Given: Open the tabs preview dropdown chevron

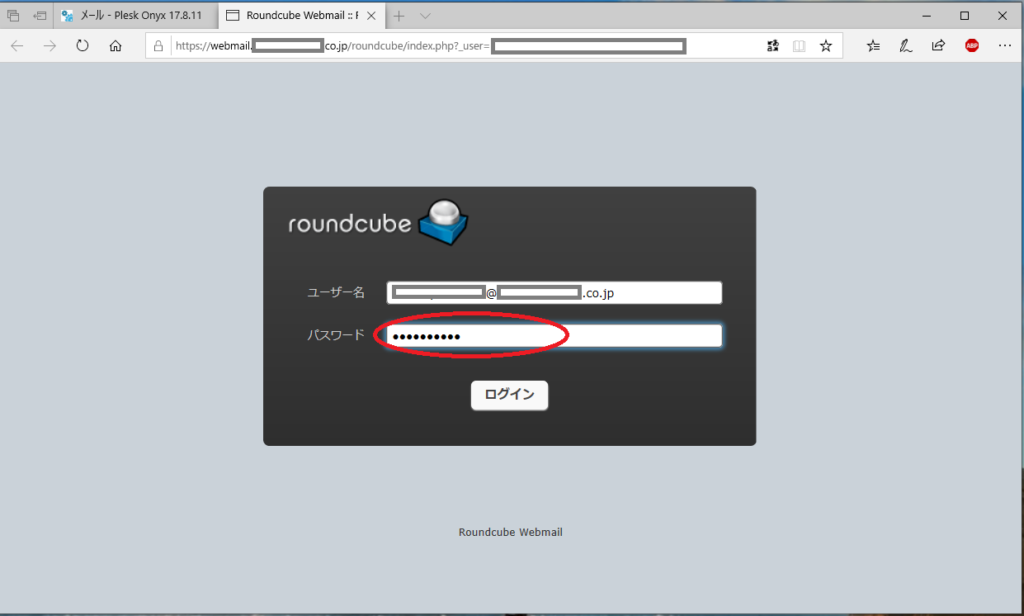Looking at the screenshot, I should tap(425, 15).
